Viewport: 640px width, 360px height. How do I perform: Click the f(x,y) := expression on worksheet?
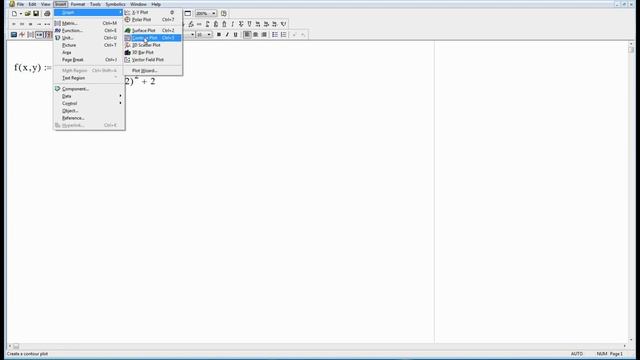pos(33,67)
